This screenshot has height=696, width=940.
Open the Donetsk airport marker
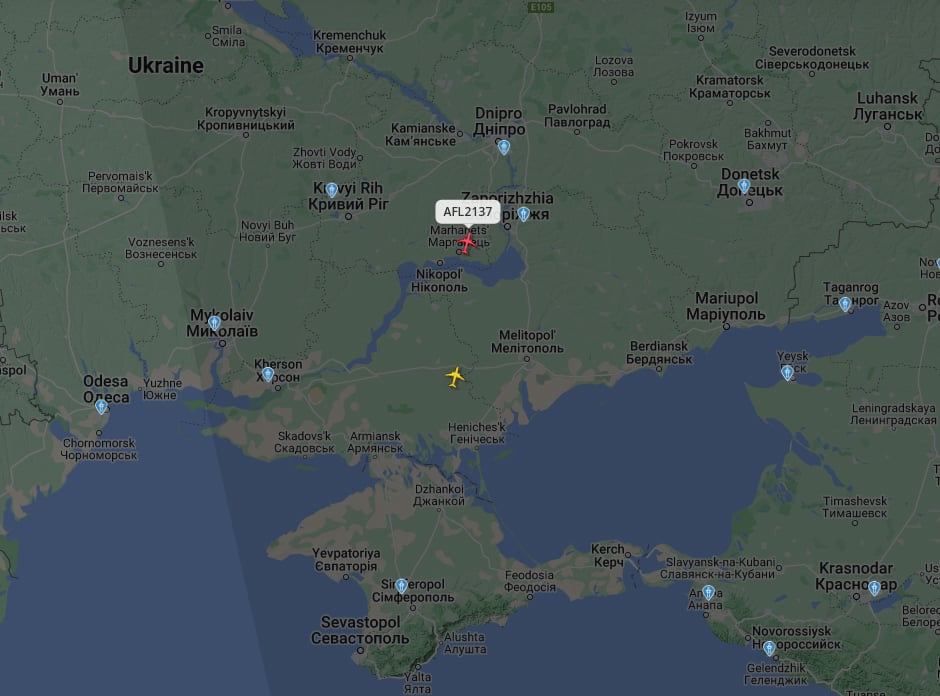(744, 186)
